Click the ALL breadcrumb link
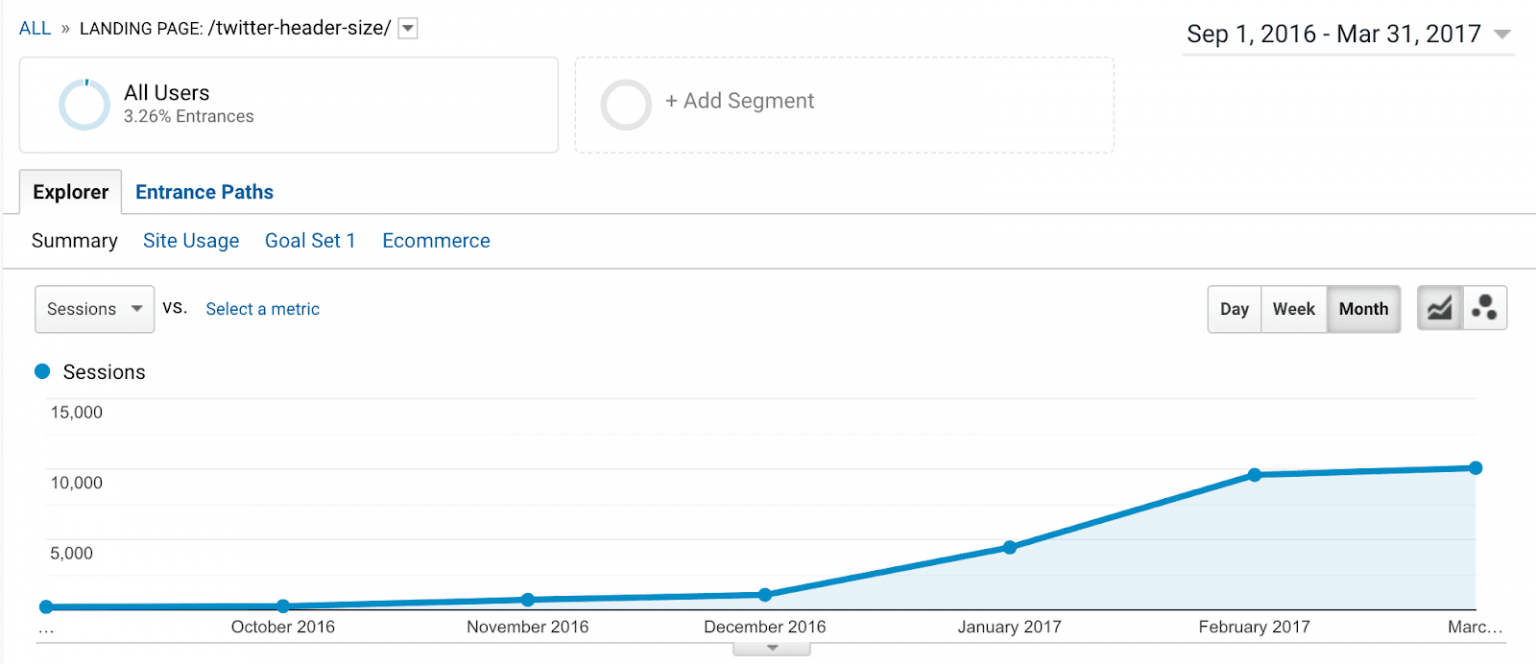 [34, 27]
